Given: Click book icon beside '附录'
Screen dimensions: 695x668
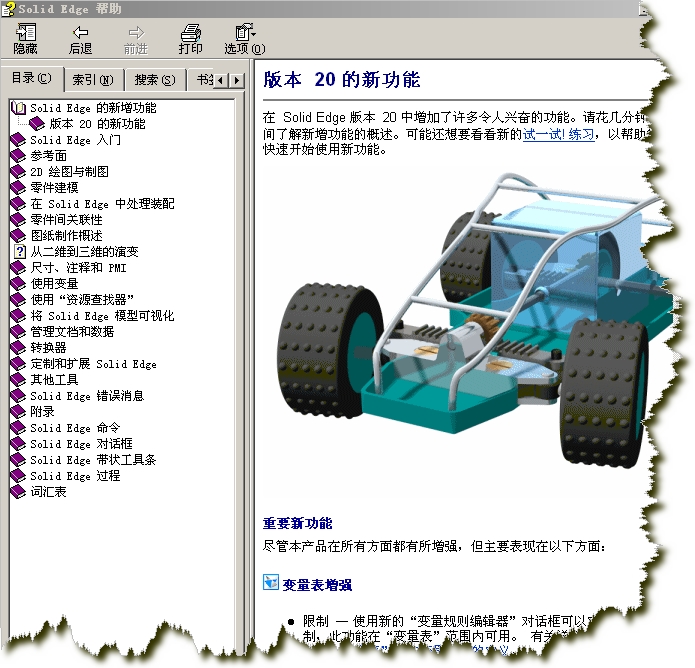Looking at the screenshot, I should [18, 412].
